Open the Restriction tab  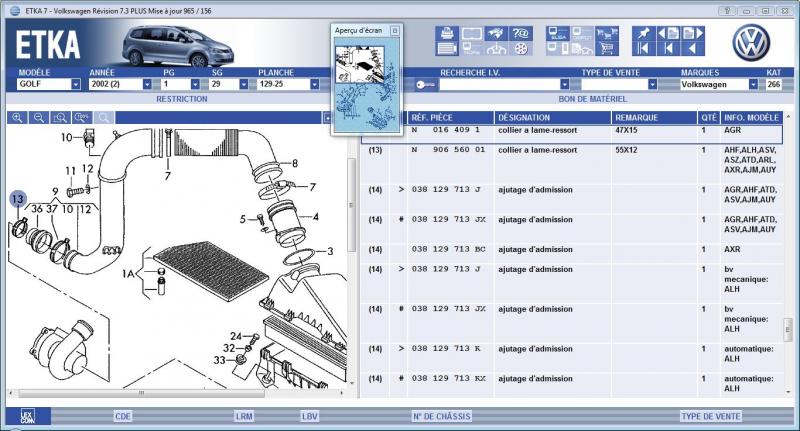[182, 99]
